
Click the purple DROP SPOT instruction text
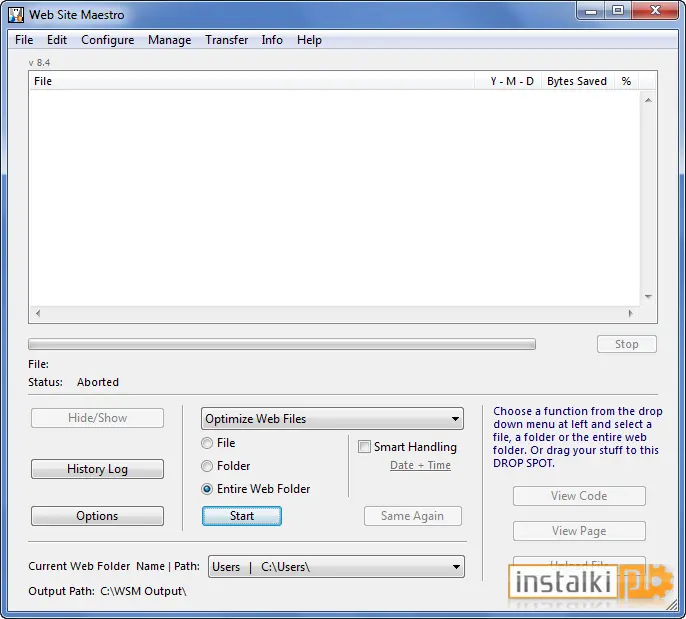(578, 437)
